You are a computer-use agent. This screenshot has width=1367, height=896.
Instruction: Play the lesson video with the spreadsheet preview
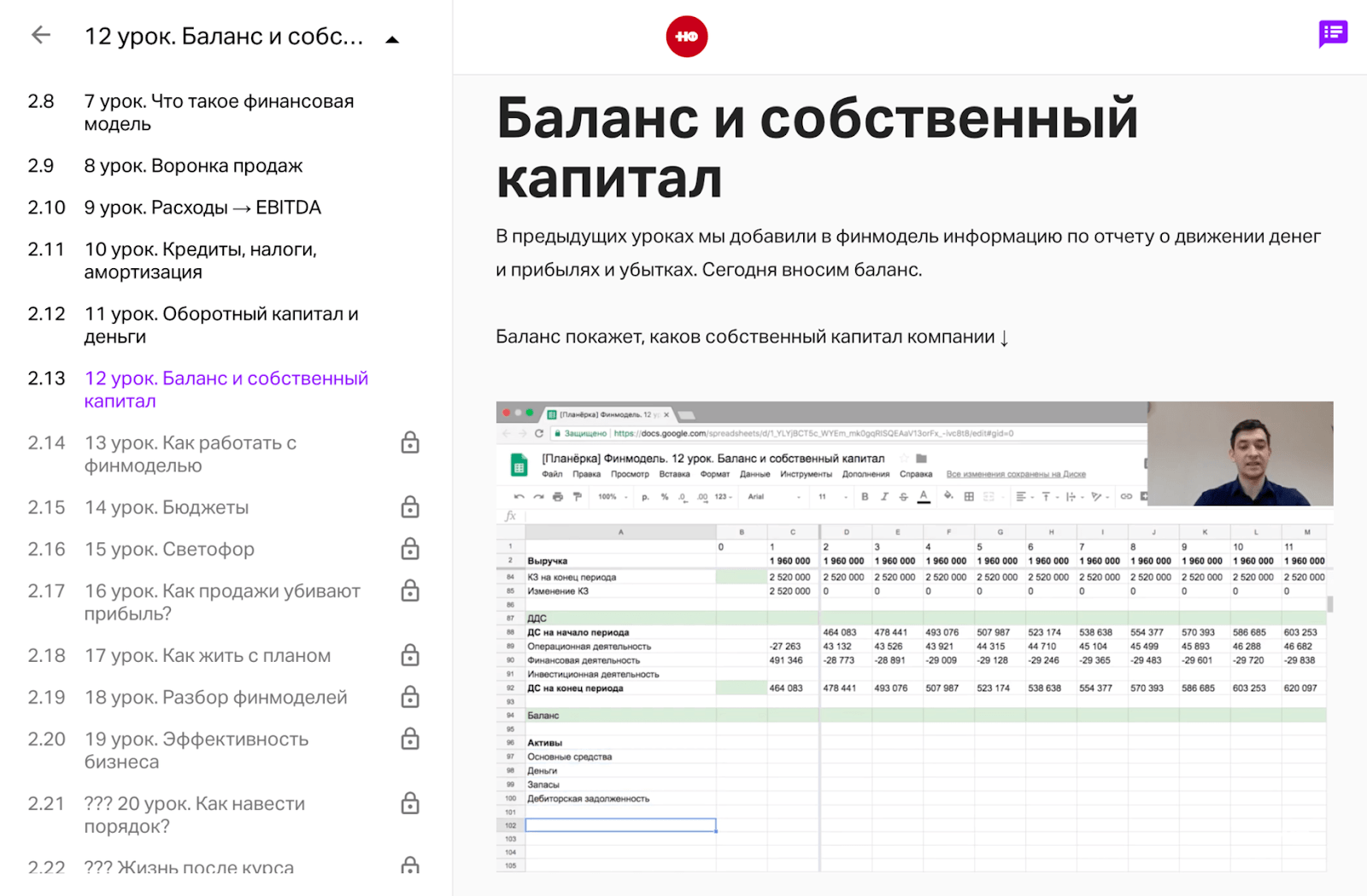(913, 636)
